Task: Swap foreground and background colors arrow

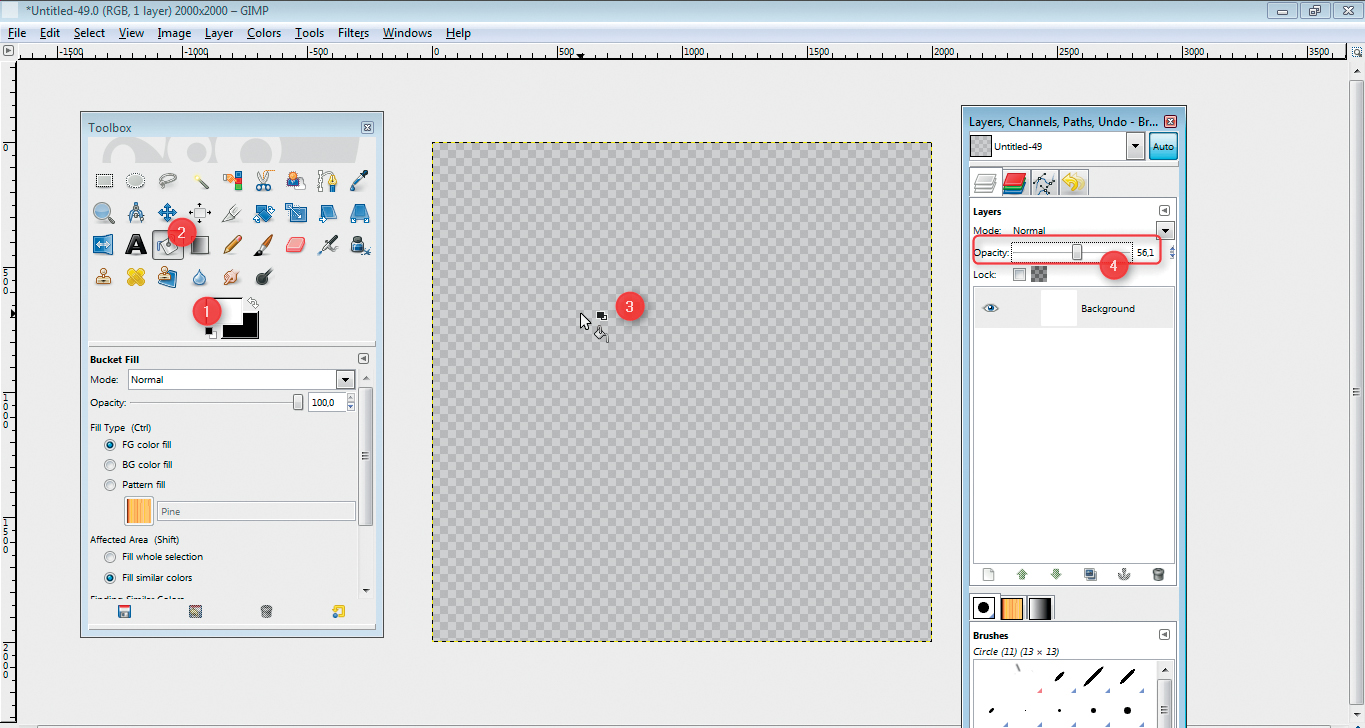Action: pyautogui.click(x=253, y=302)
